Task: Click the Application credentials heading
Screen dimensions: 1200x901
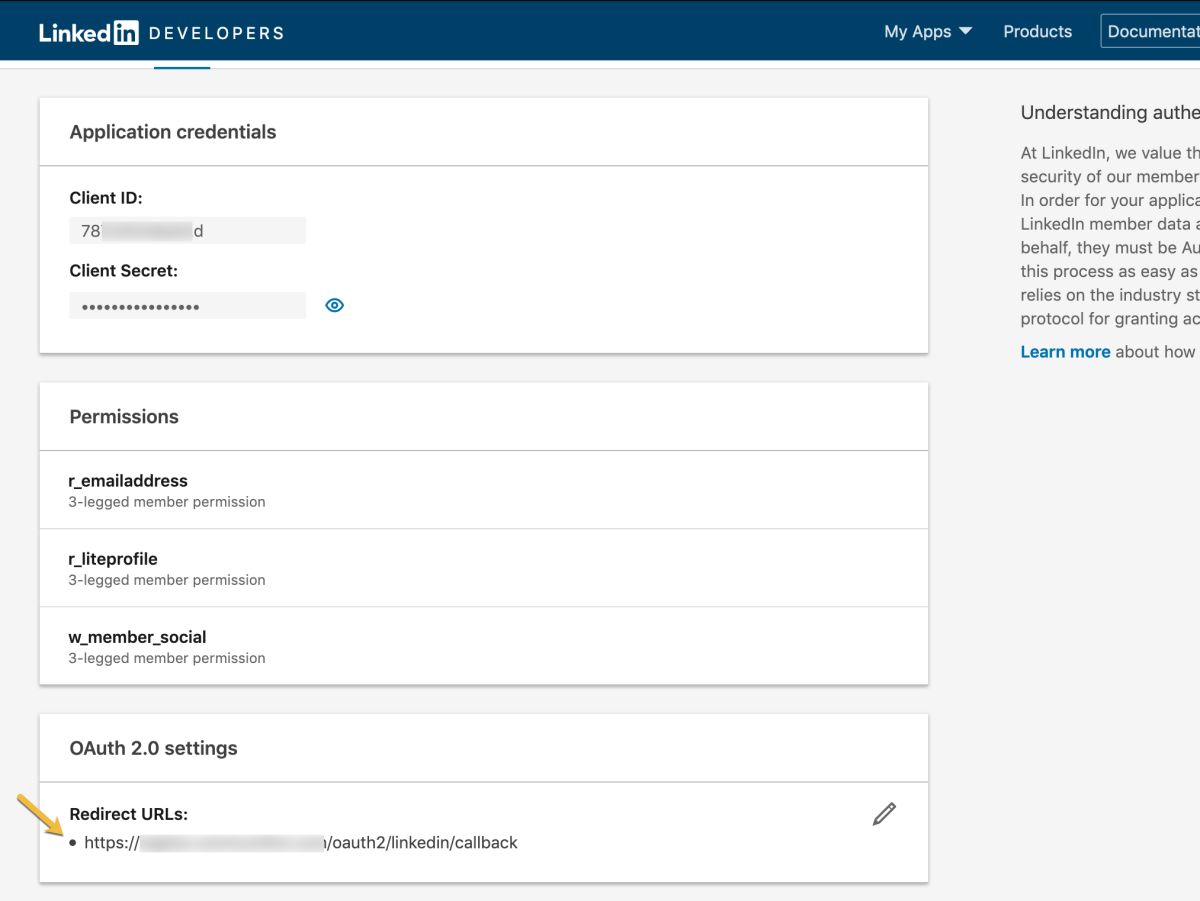Action: click(173, 132)
